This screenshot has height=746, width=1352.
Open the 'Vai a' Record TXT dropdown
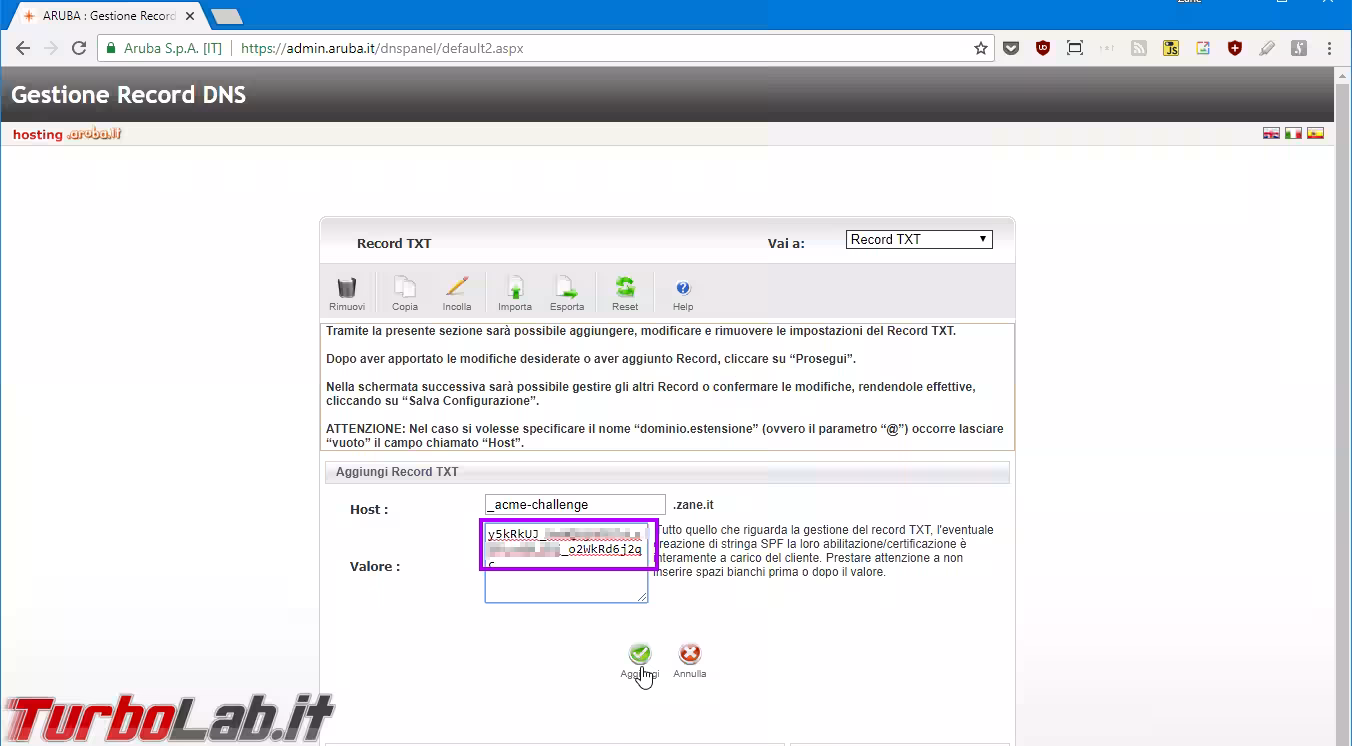click(918, 240)
